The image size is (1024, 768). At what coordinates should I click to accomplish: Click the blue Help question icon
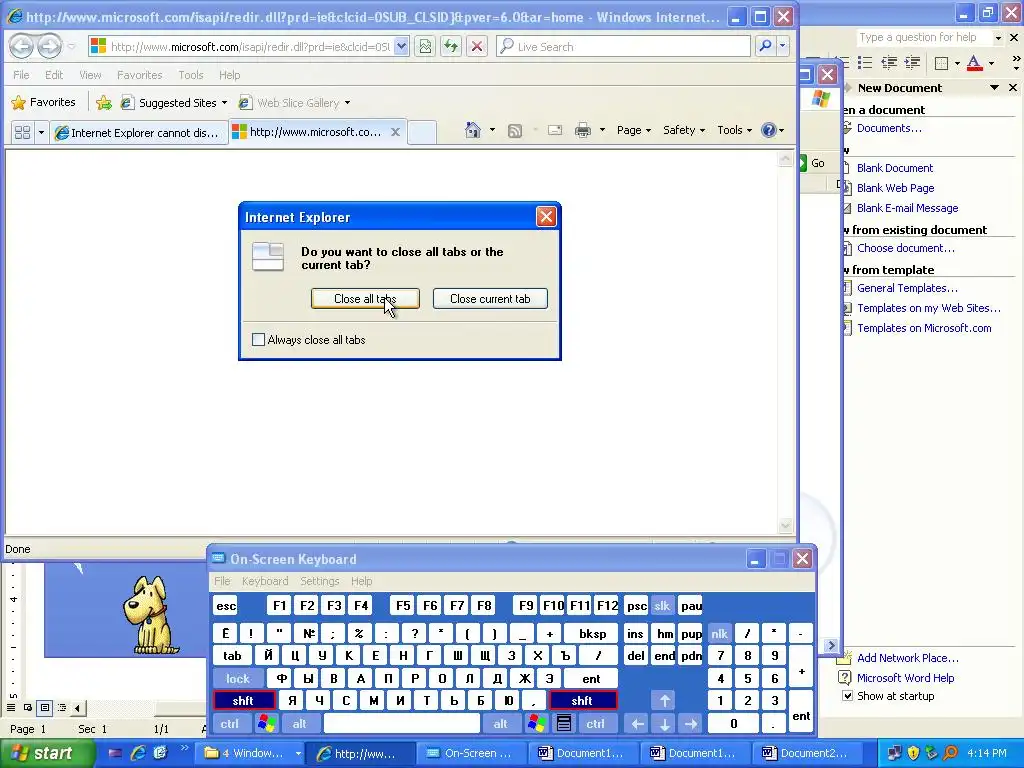[769, 130]
